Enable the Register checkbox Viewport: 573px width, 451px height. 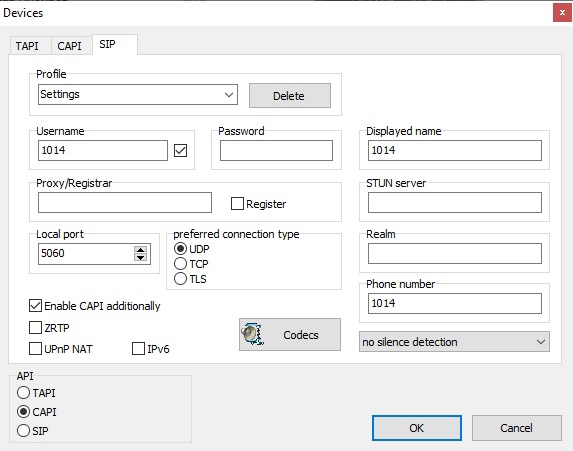(237, 204)
